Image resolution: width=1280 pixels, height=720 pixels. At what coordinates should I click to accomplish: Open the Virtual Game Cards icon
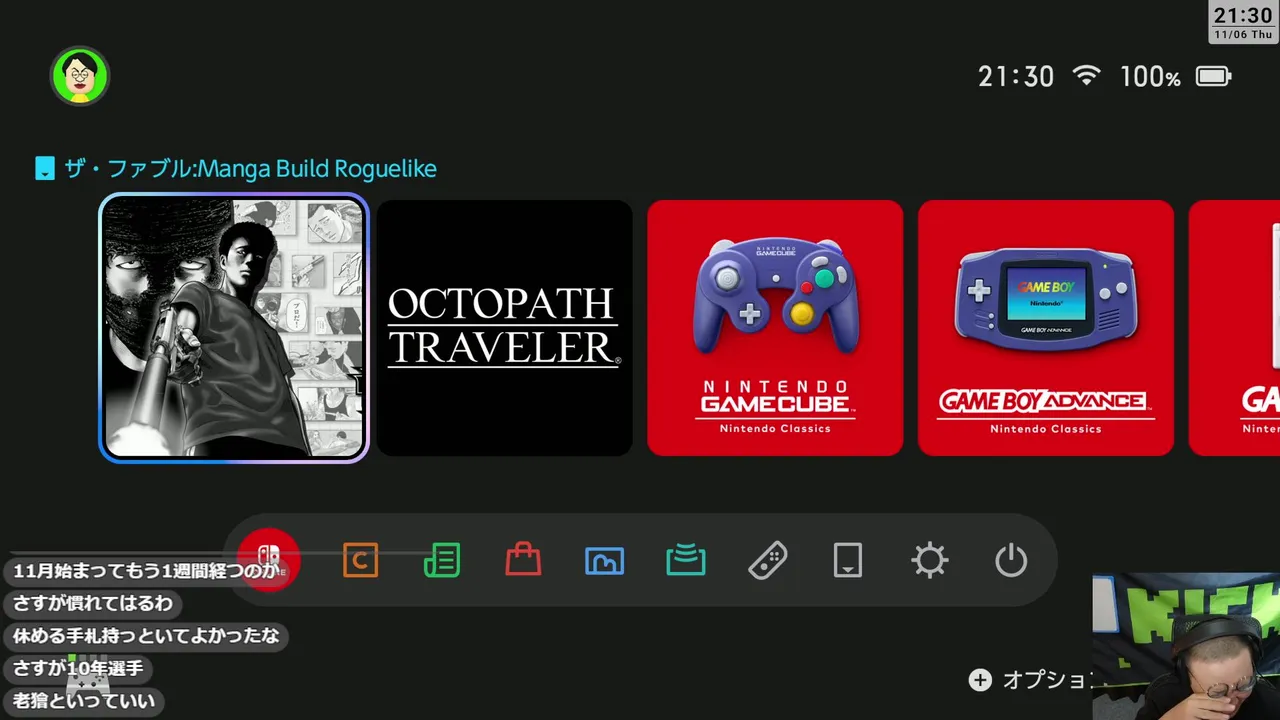(848, 560)
